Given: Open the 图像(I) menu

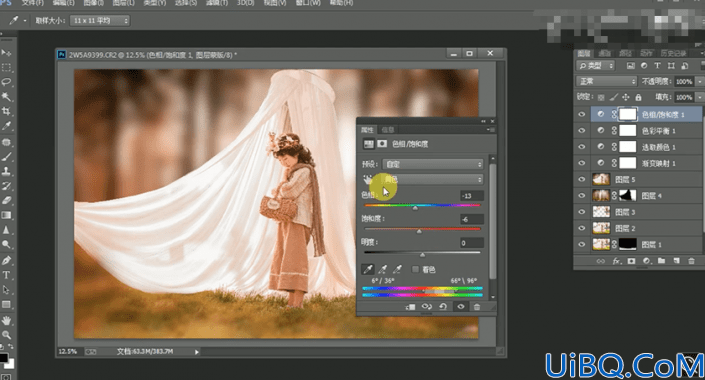Looking at the screenshot, I should coord(93,3).
